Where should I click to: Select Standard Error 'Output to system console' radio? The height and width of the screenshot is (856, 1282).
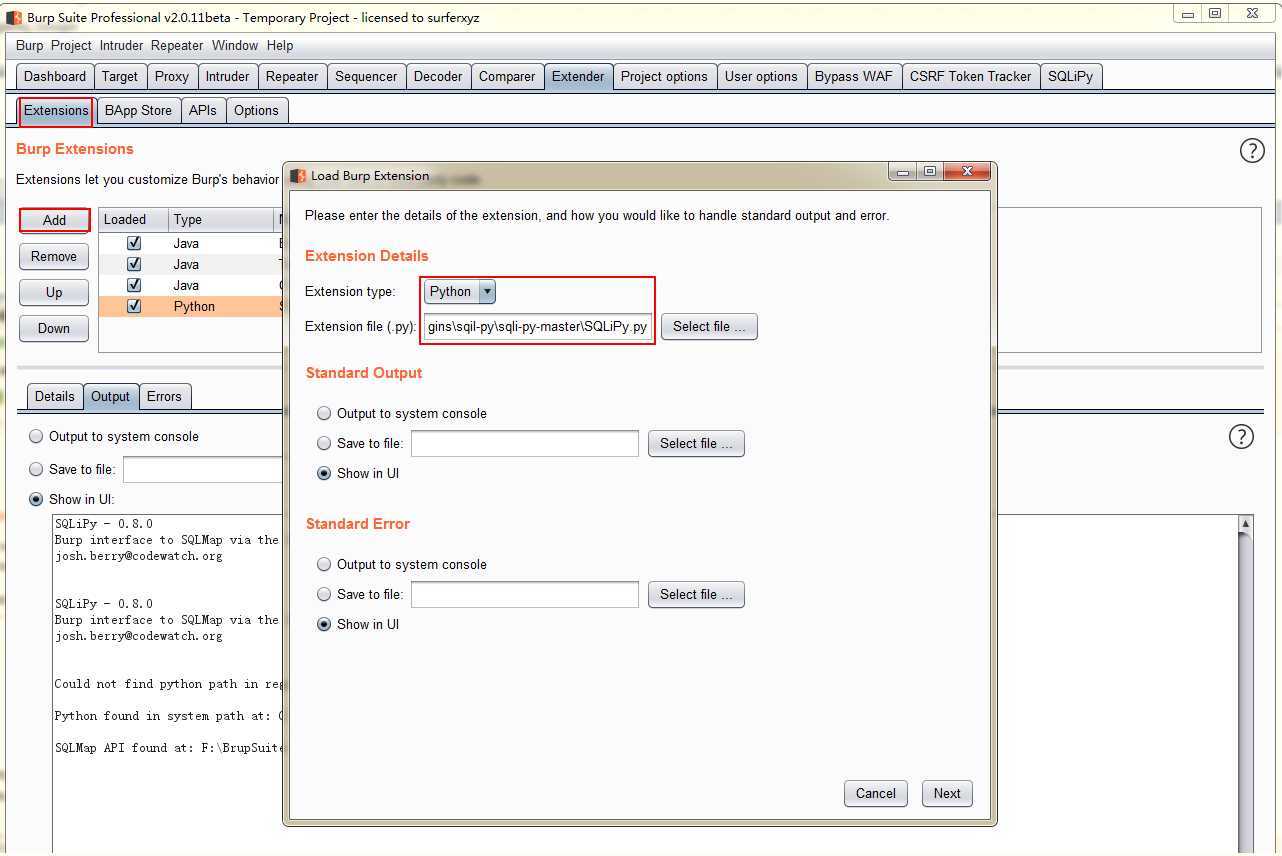point(324,564)
